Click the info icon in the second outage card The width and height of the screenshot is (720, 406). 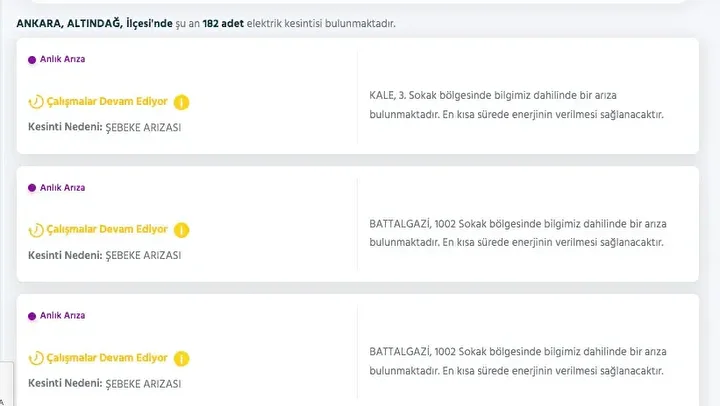pos(182,230)
